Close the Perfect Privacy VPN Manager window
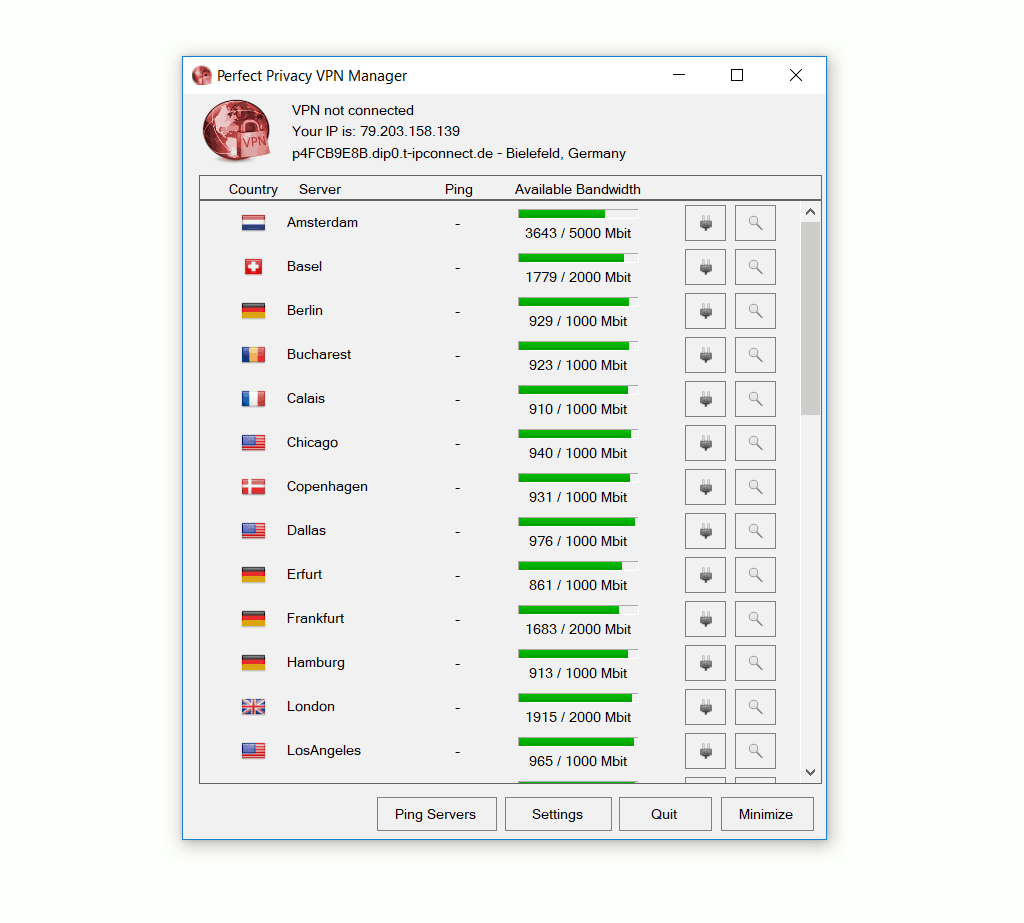1024x923 pixels. (795, 75)
